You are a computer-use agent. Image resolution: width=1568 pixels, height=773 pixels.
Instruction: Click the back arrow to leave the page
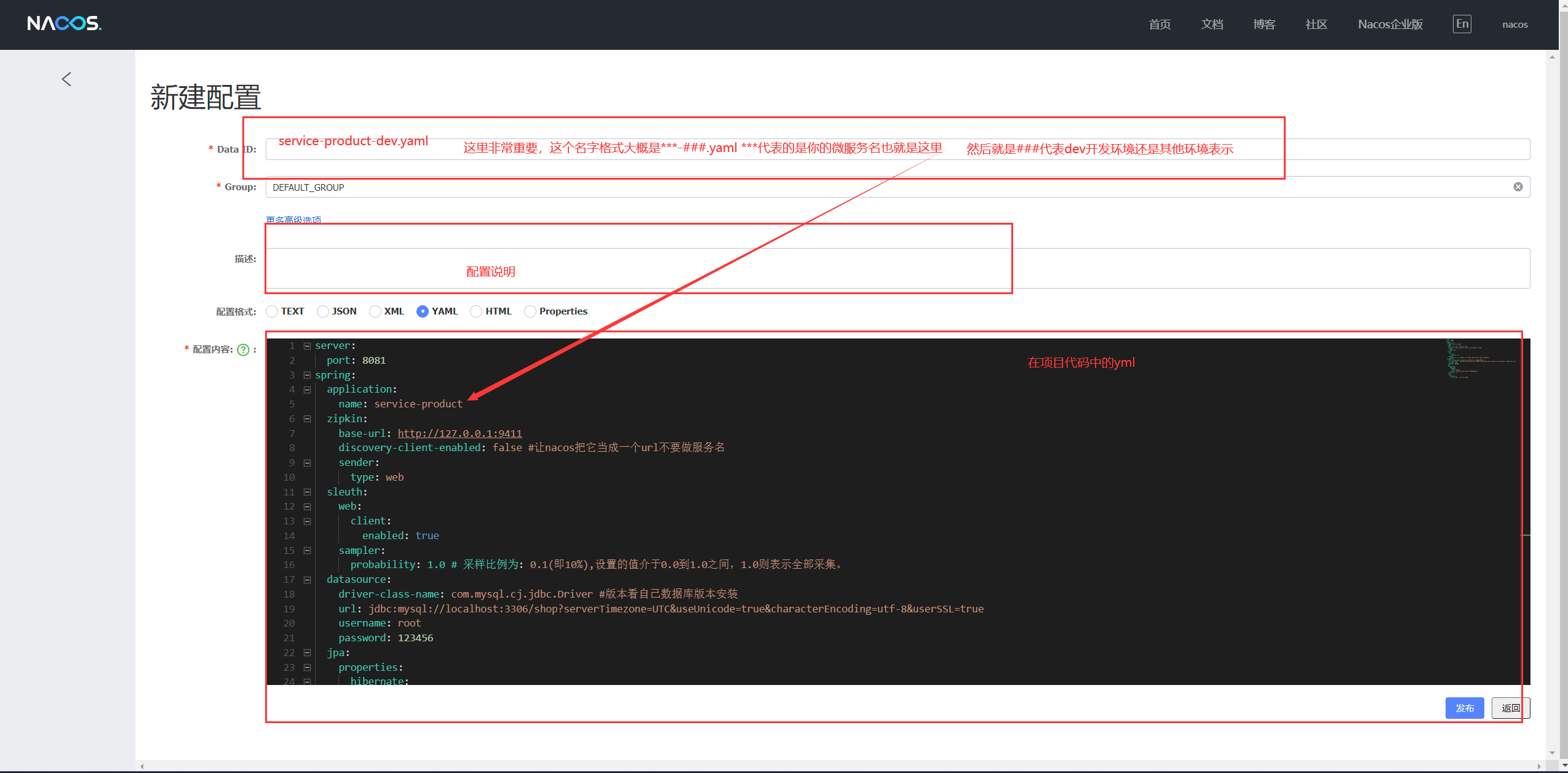pyautogui.click(x=66, y=79)
